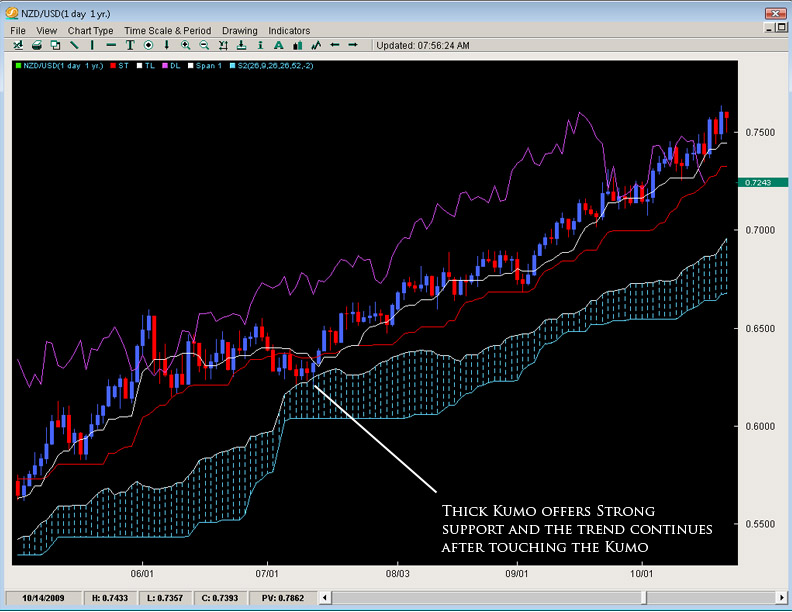The image size is (792, 612).
Task: Click the 10/01 date axis label
Action: [x=641, y=574]
